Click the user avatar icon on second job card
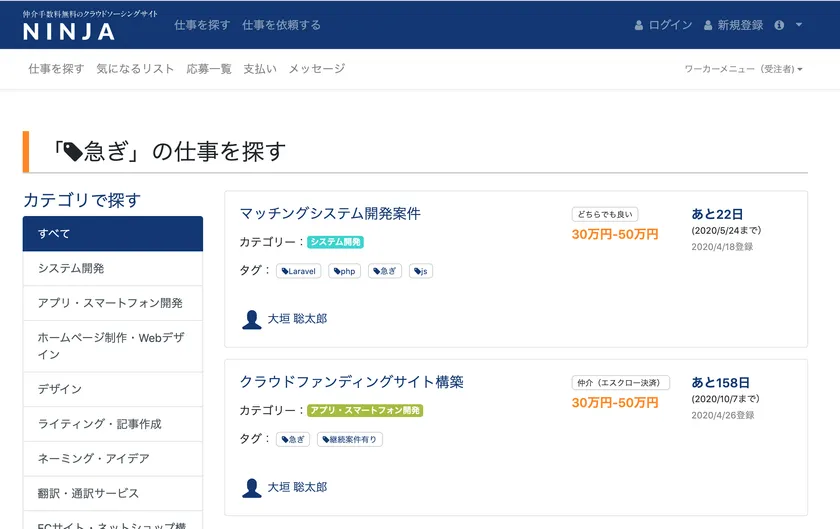Viewport: 840px width, 529px height. (x=251, y=487)
